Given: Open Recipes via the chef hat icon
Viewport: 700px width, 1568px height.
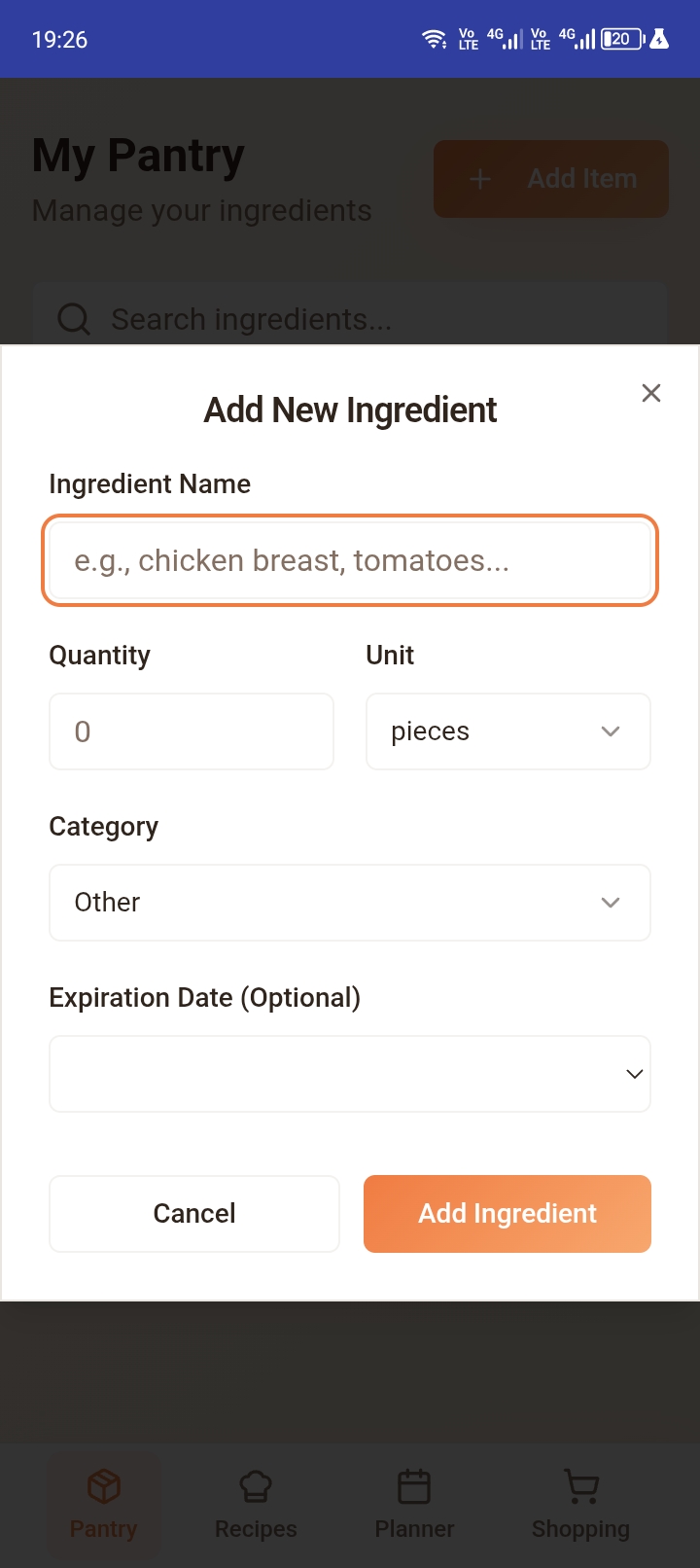Looking at the screenshot, I should click(256, 1486).
